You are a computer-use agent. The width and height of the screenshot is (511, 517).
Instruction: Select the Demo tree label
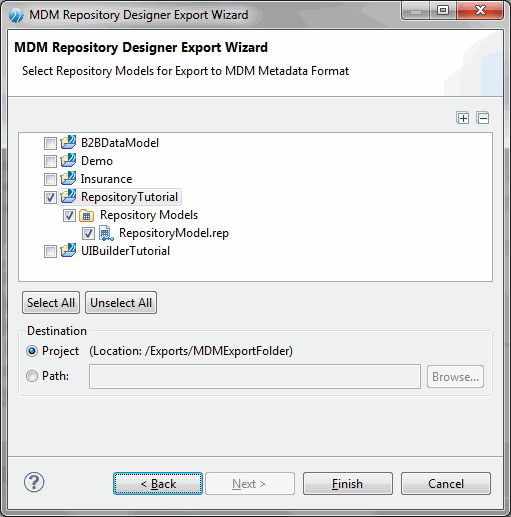(97, 161)
